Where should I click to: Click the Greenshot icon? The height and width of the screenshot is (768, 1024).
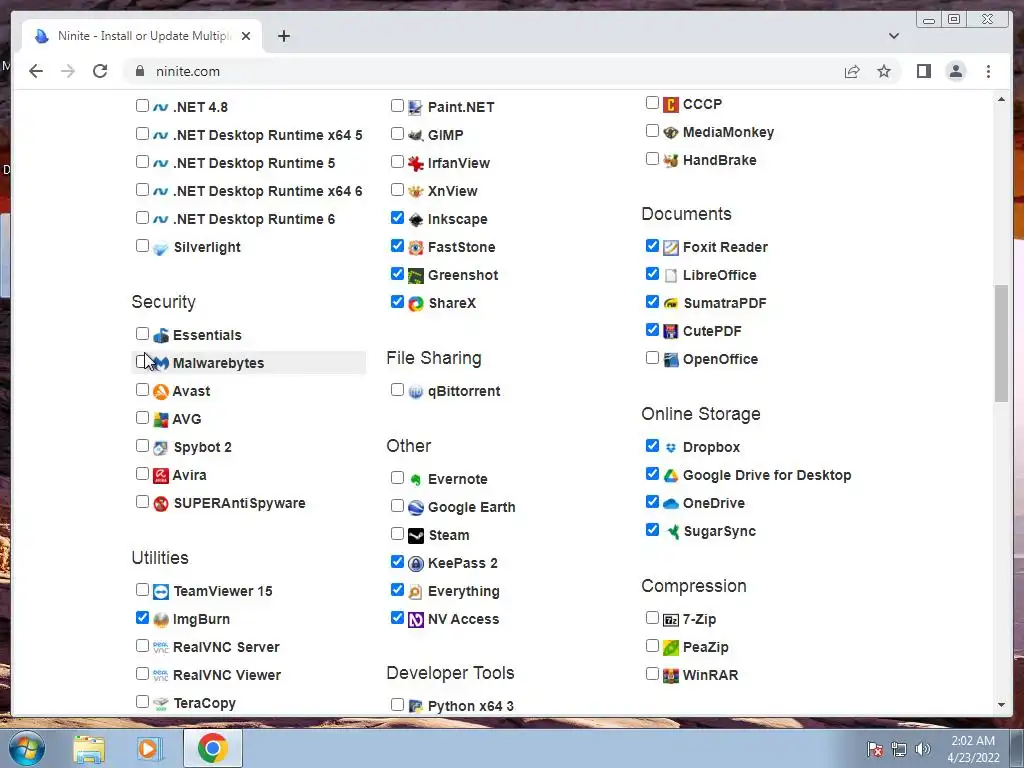pyautogui.click(x=415, y=276)
